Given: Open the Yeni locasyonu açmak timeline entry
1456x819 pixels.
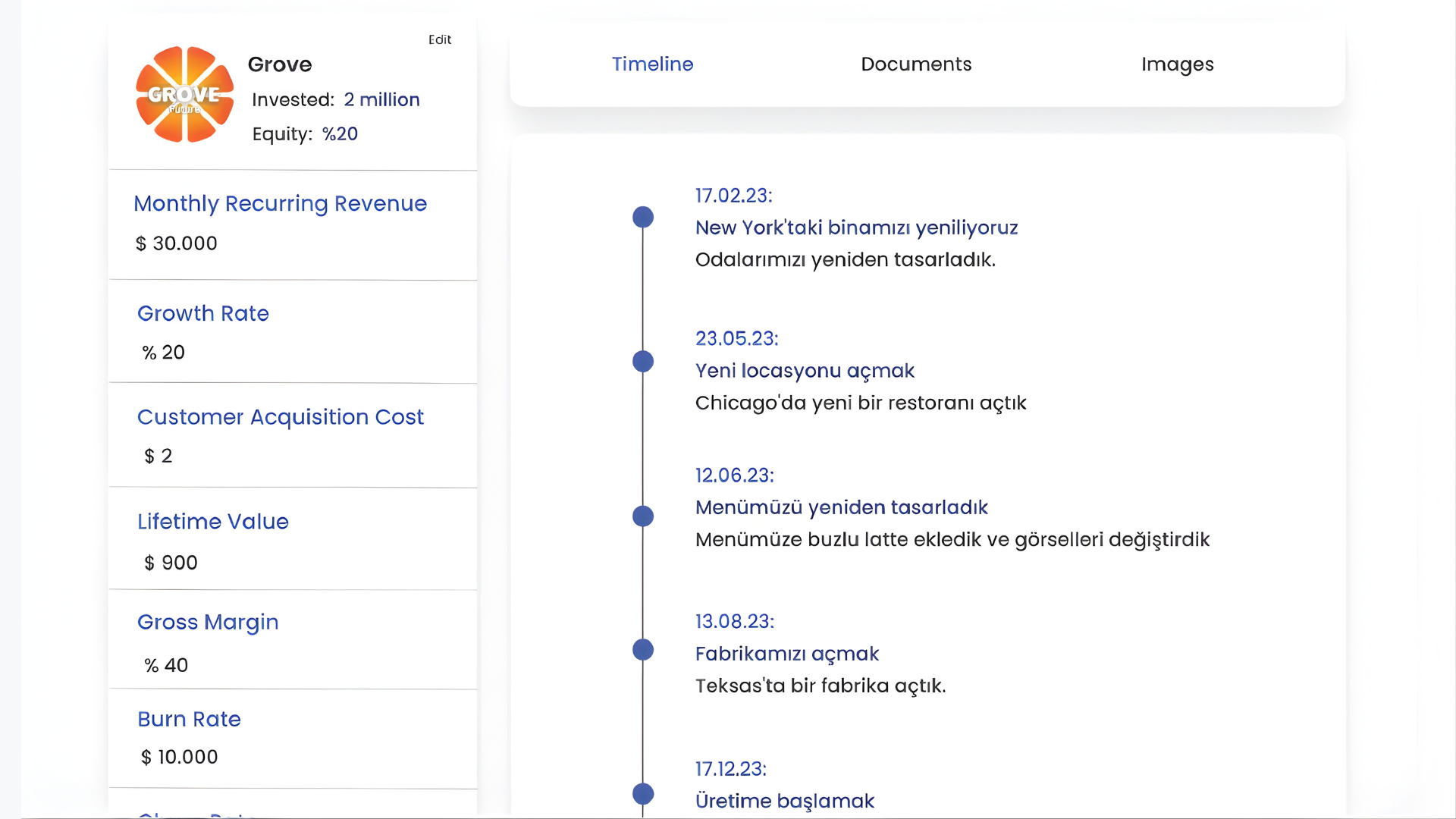Looking at the screenshot, I should [x=805, y=371].
